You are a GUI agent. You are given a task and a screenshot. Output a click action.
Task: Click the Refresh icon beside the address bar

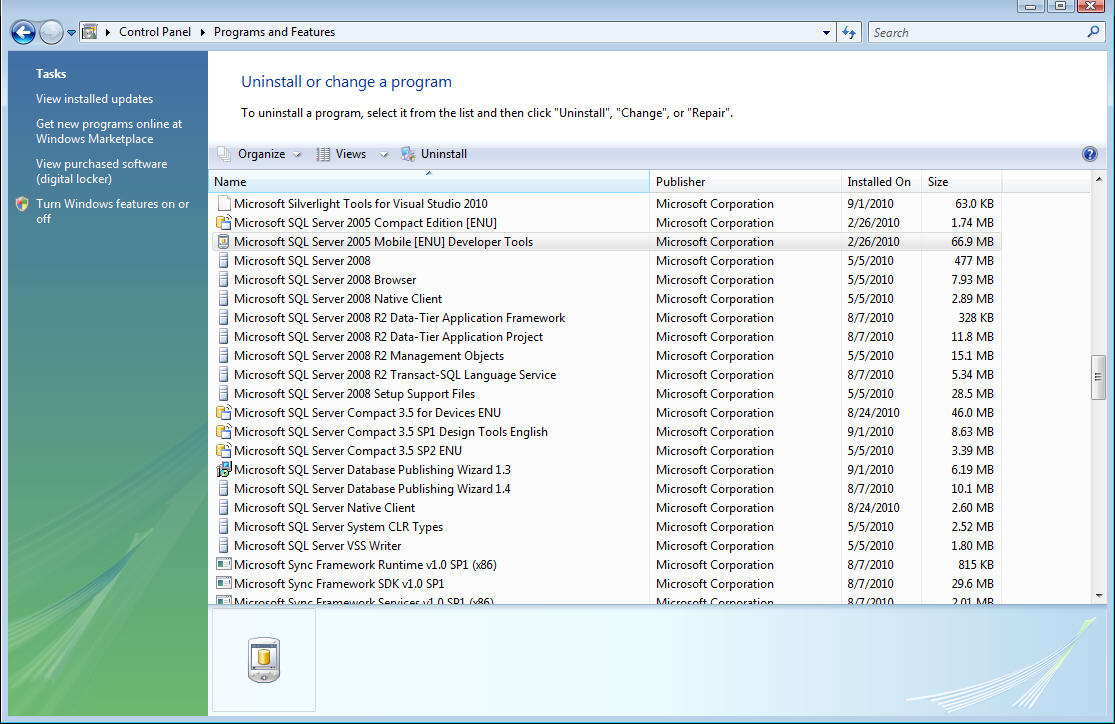click(x=848, y=32)
